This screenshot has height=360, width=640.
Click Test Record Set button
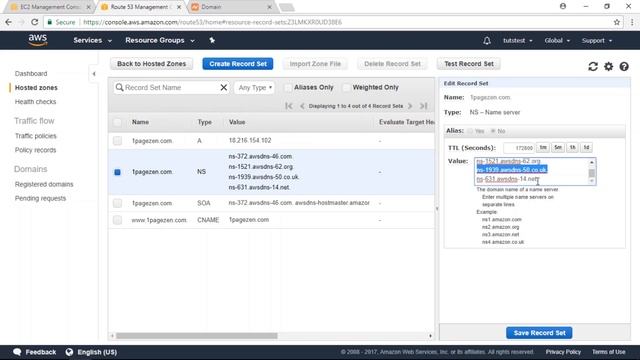click(x=469, y=64)
